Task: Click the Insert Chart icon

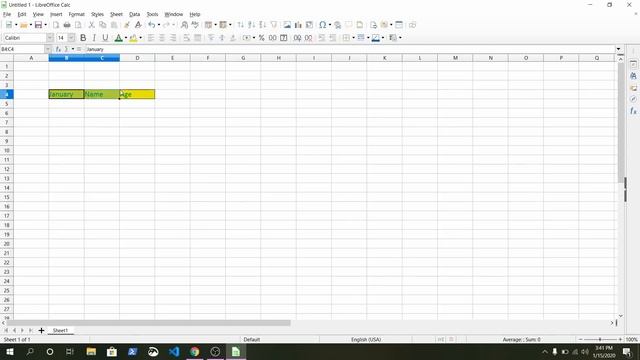Action: (x=298, y=25)
